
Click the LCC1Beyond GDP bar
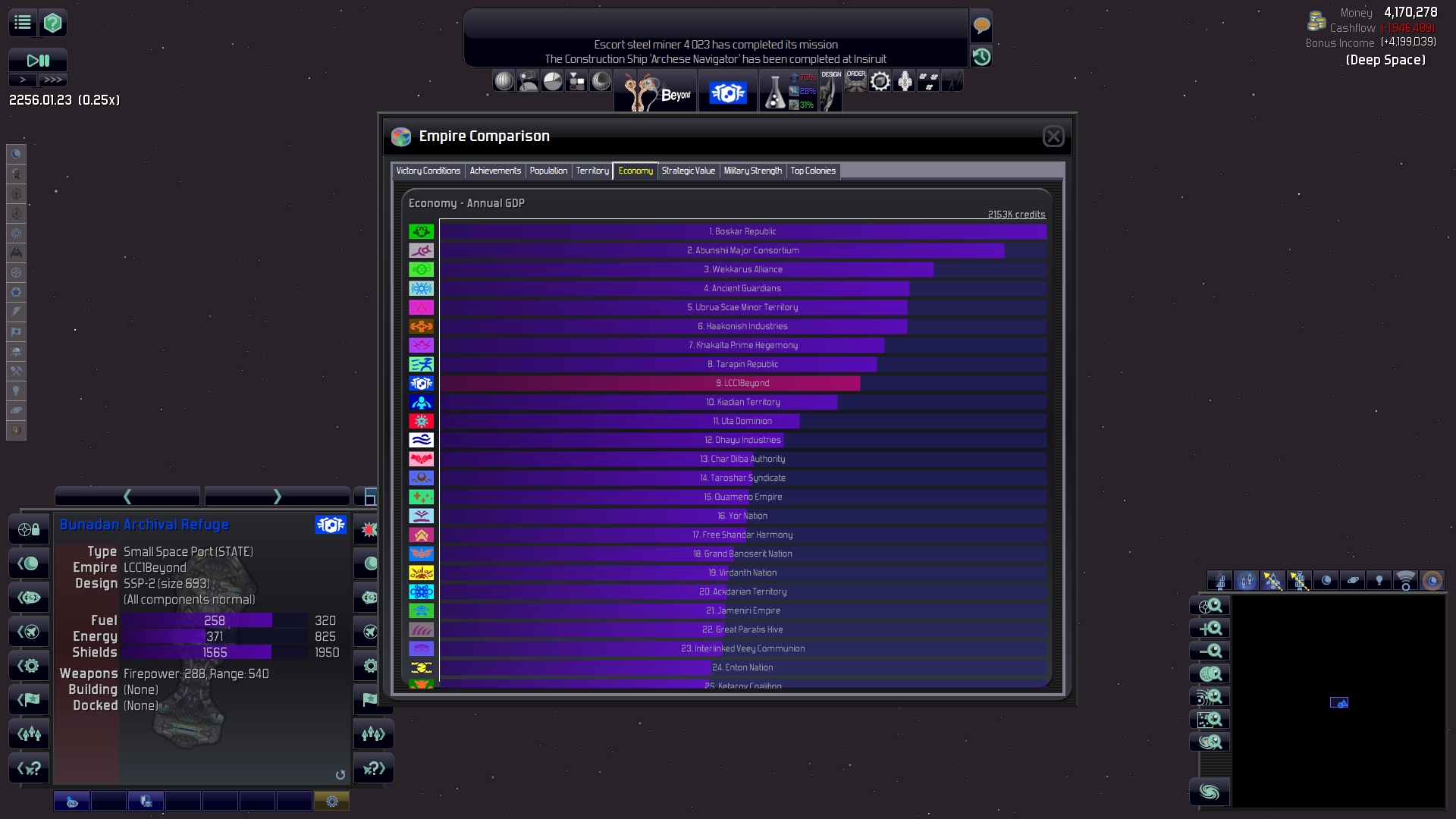point(650,383)
